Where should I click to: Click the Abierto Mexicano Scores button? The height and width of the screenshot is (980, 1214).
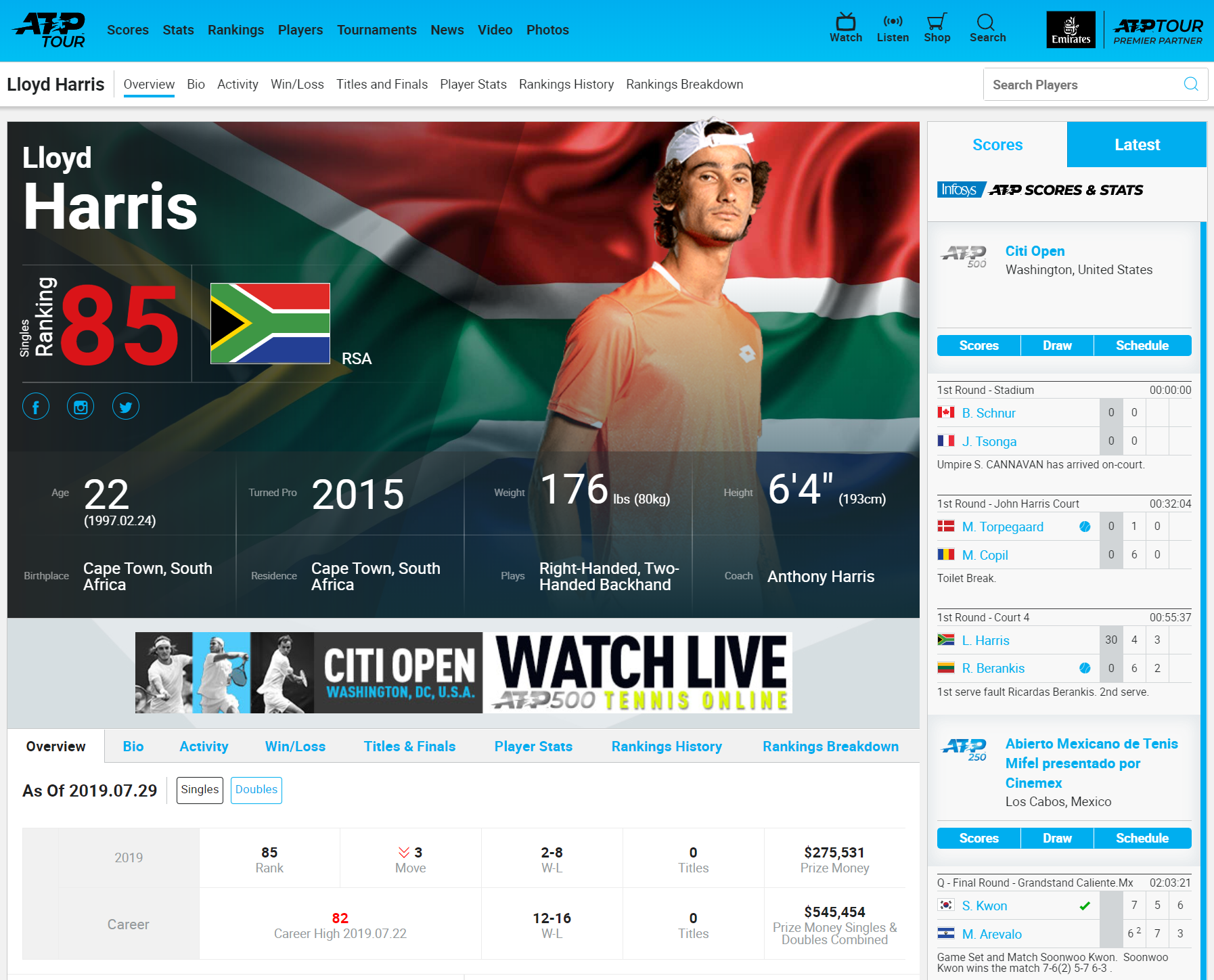pyautogui.click(x=979, y=838)
